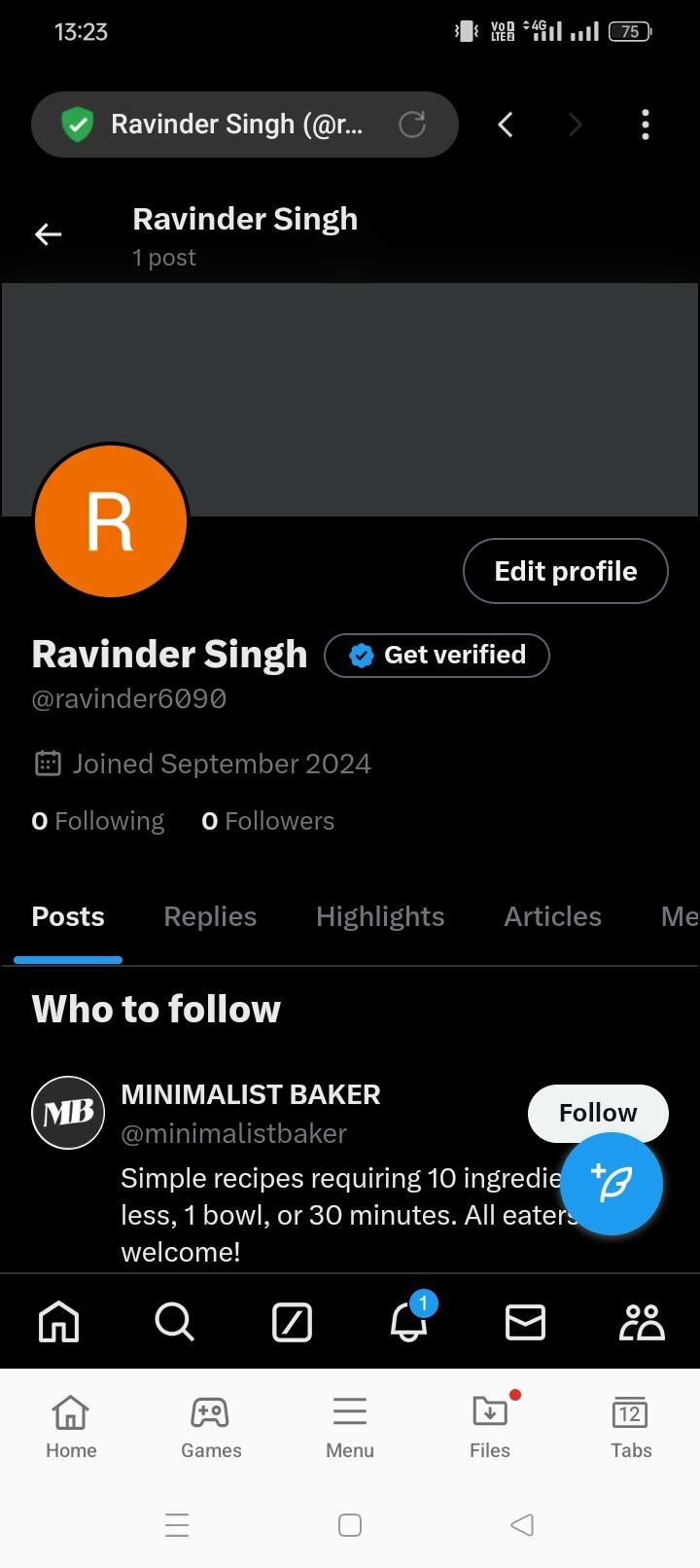700x1568 pixels.
Task: Go back using browser back chevron
Action: point(505,125)
